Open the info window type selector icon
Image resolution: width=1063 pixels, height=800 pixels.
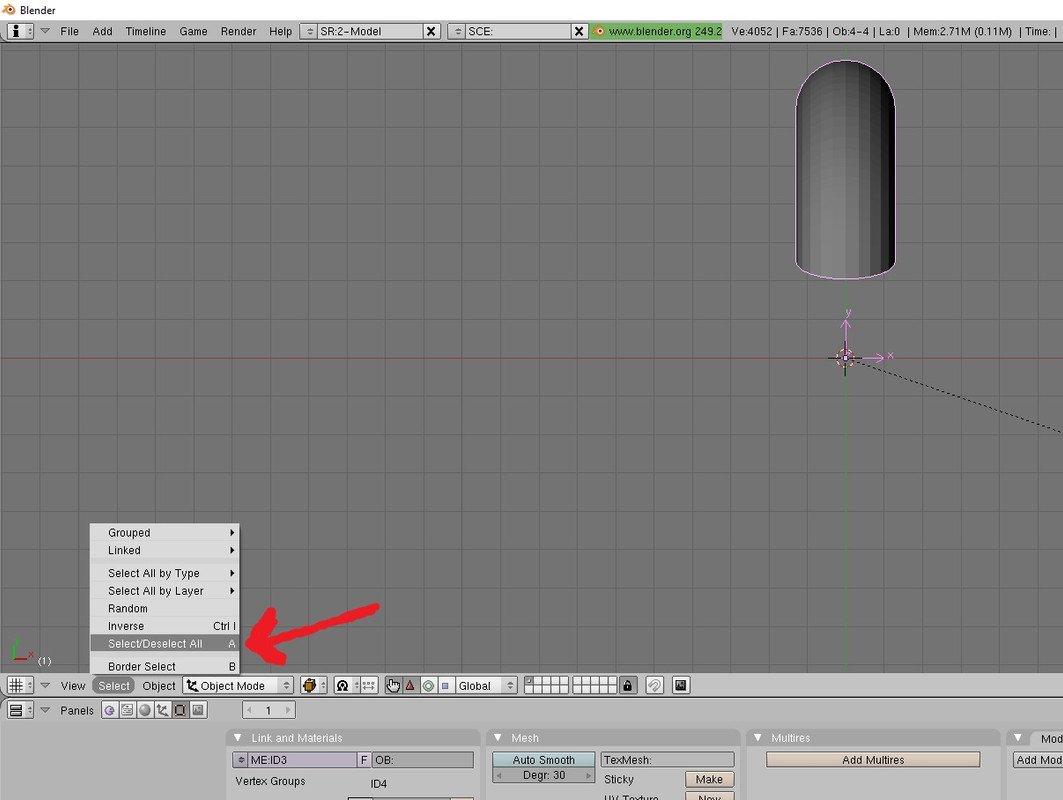pos(20,31)
